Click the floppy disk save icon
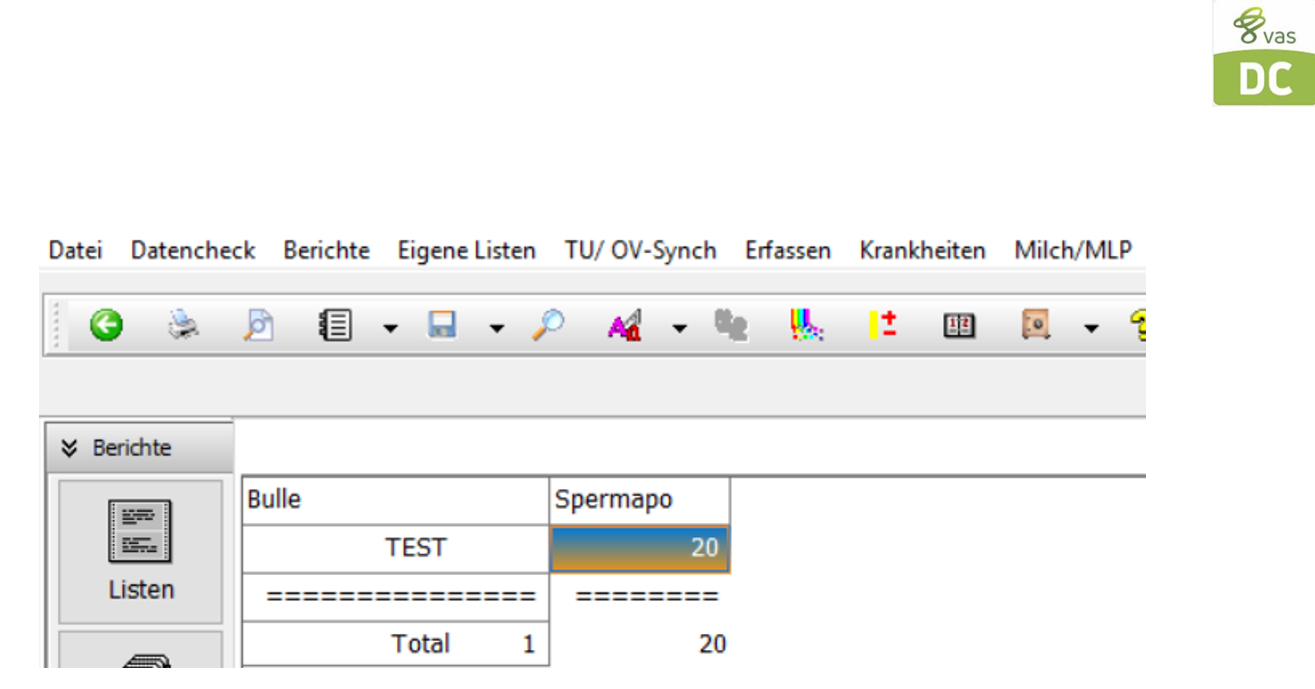Screen dimensions: 1315x689 (442, 325)
